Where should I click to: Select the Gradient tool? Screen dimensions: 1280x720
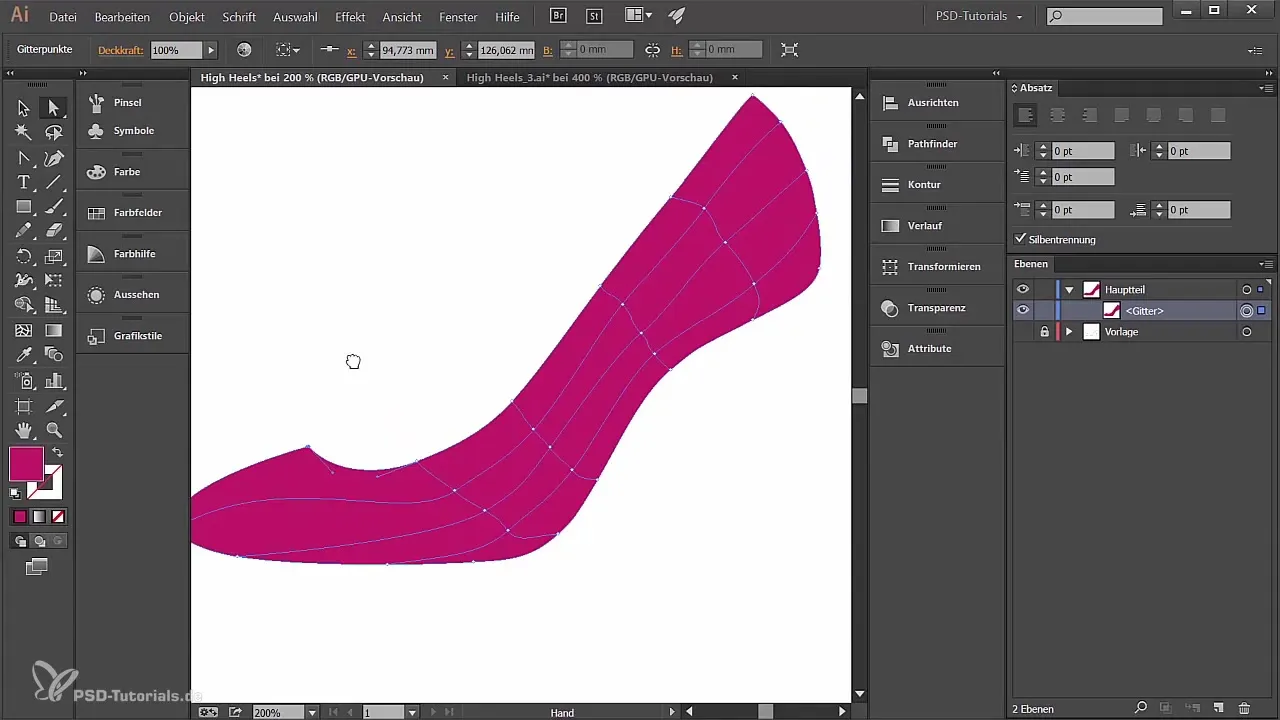click(54, 331)
